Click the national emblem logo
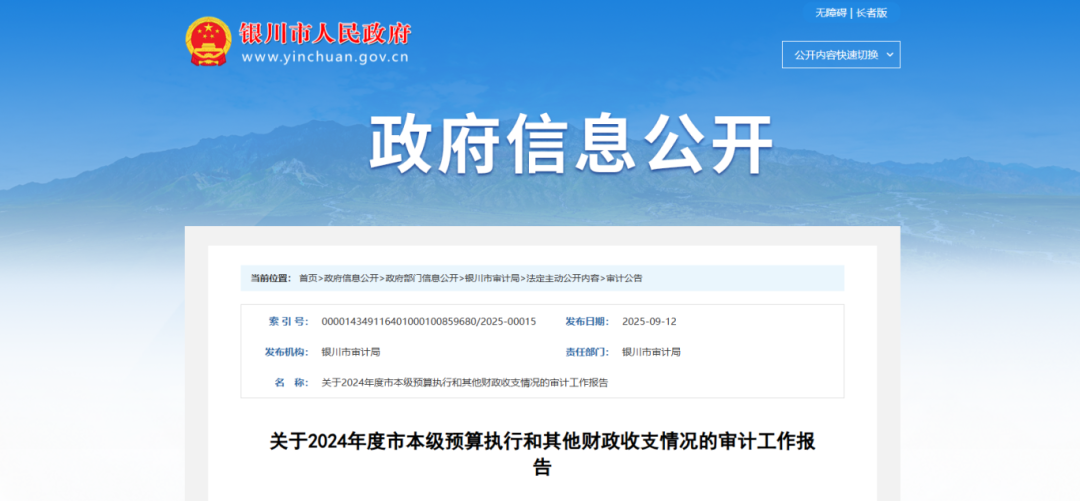This screenshot has width=1080, height=501. 208,42
